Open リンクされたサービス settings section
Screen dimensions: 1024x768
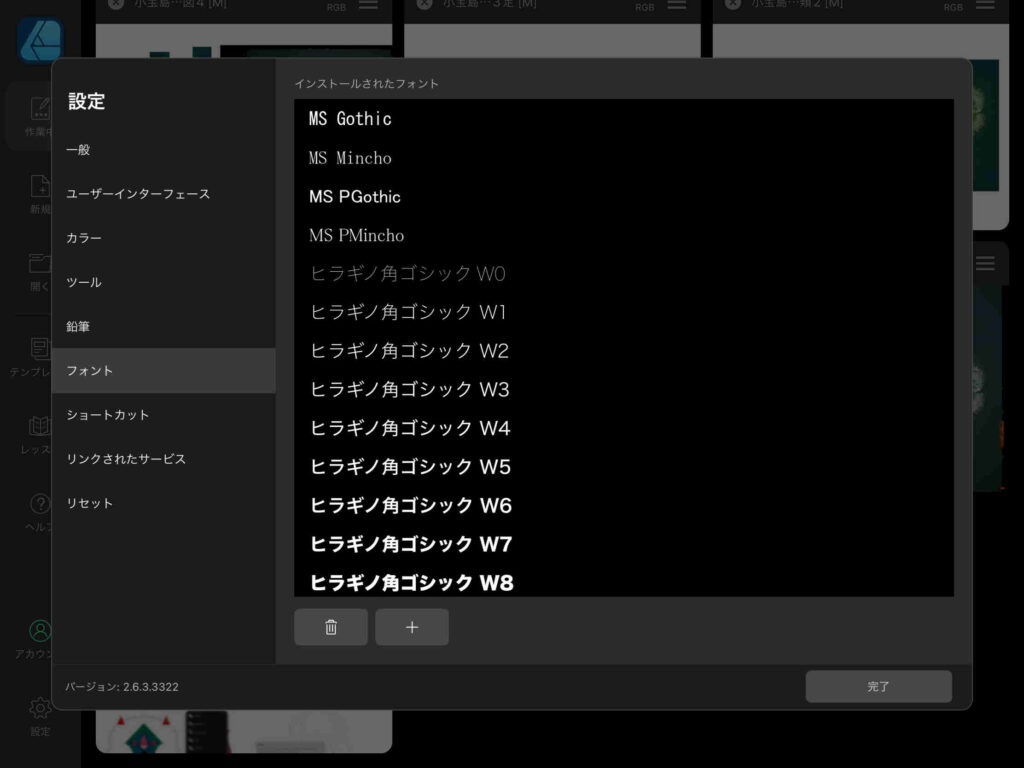click(x=163, y=459)
